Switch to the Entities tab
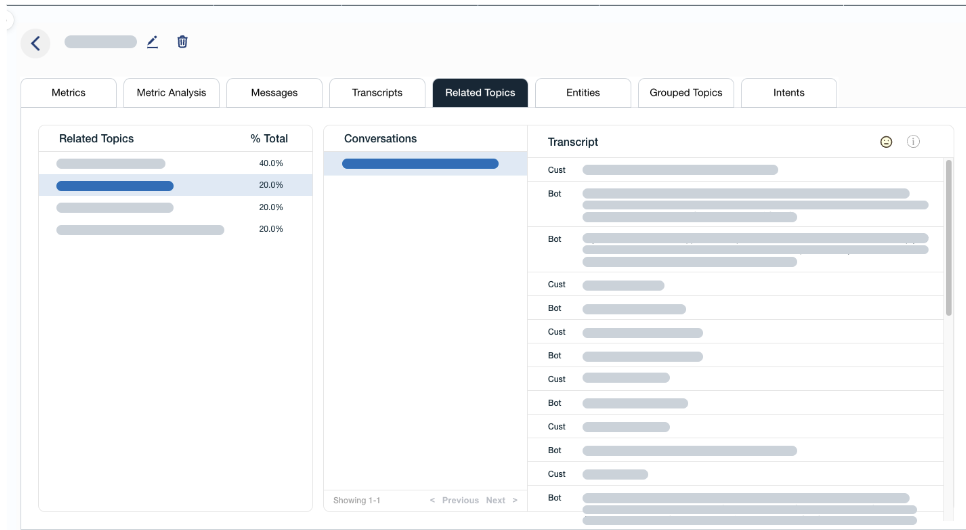 pos(583,93)
